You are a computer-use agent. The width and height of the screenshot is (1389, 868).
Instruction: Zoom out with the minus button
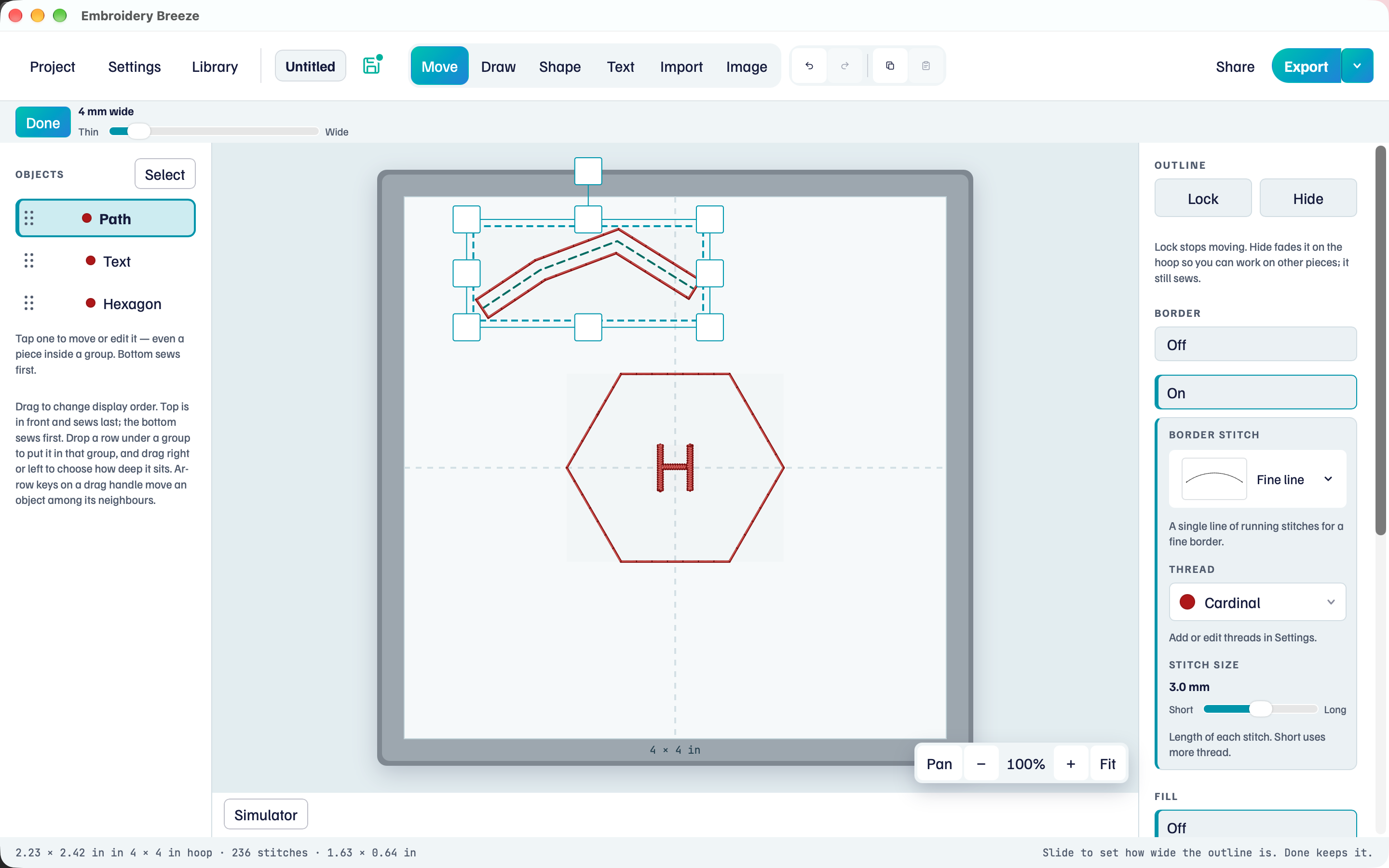point(981,764)
